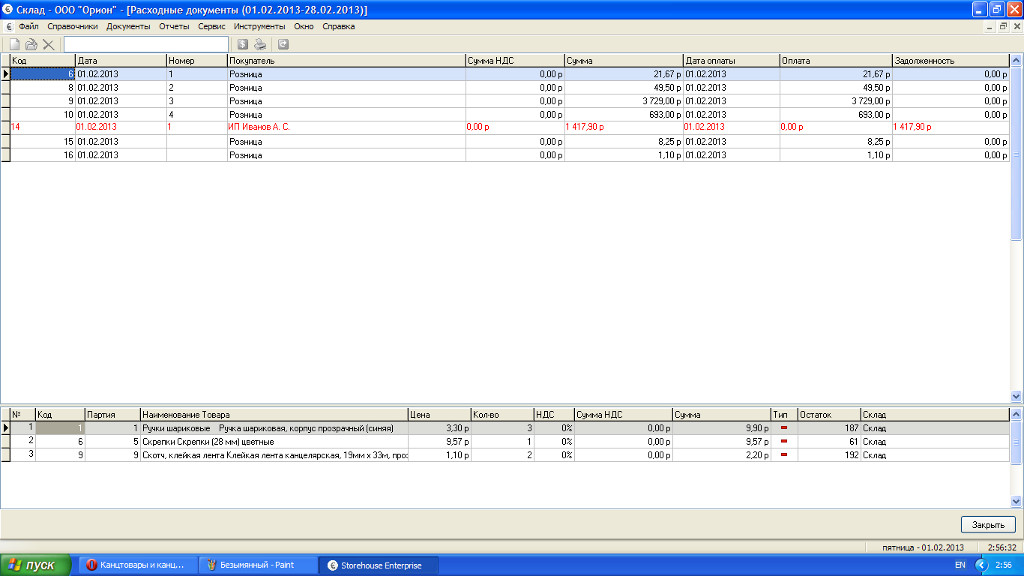Click the open document toolbar icon
Screen dimensions: 1024x576
[31, 44]
